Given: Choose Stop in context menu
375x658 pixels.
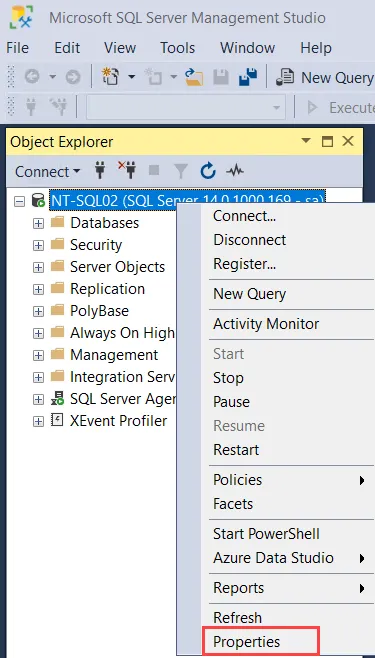Looking at the screenshot, I should click(x=228, y=378).
